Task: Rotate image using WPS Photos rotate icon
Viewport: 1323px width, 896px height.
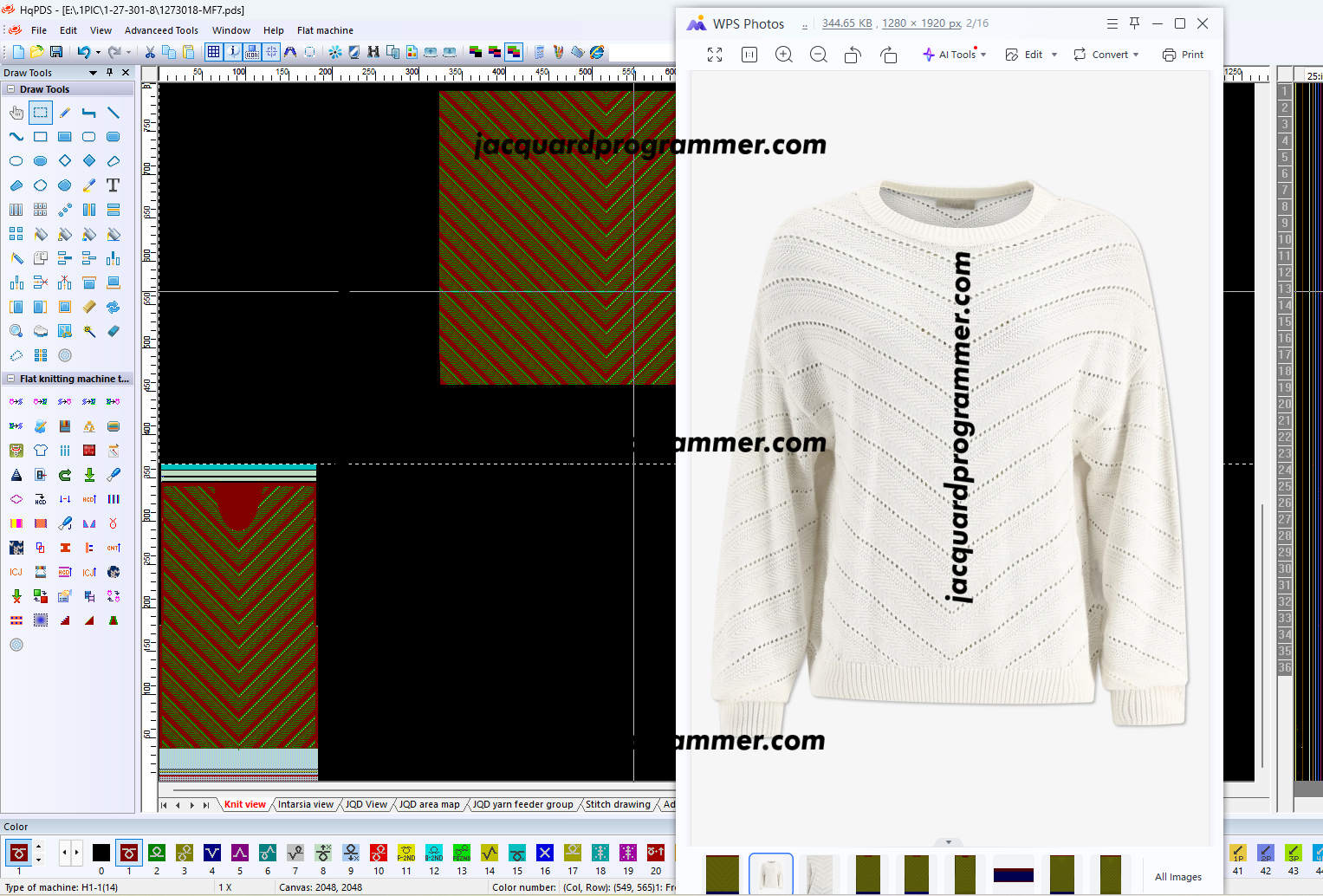Action: (853, 55)
